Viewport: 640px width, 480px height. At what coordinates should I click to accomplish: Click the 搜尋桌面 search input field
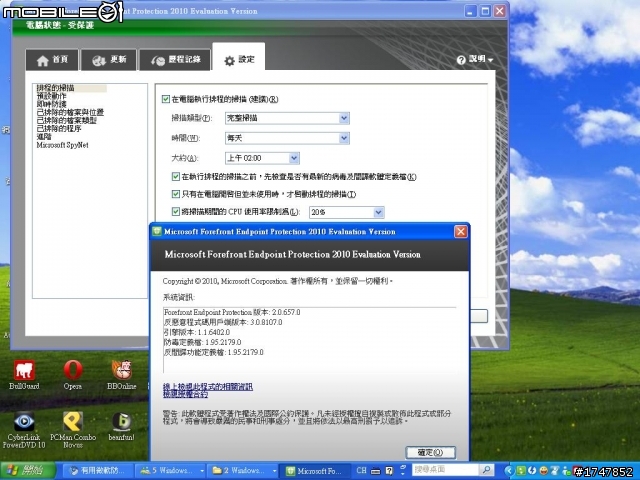(445, 470)
